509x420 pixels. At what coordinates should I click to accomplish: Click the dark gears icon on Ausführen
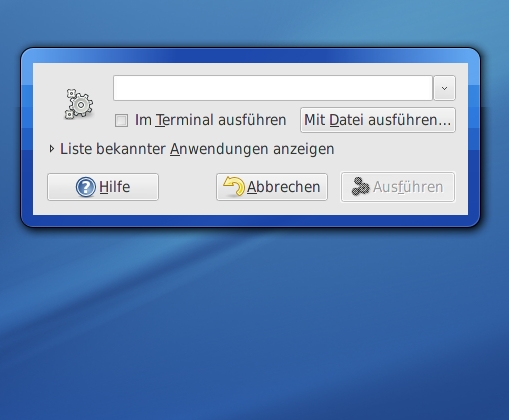coord(360,187)
